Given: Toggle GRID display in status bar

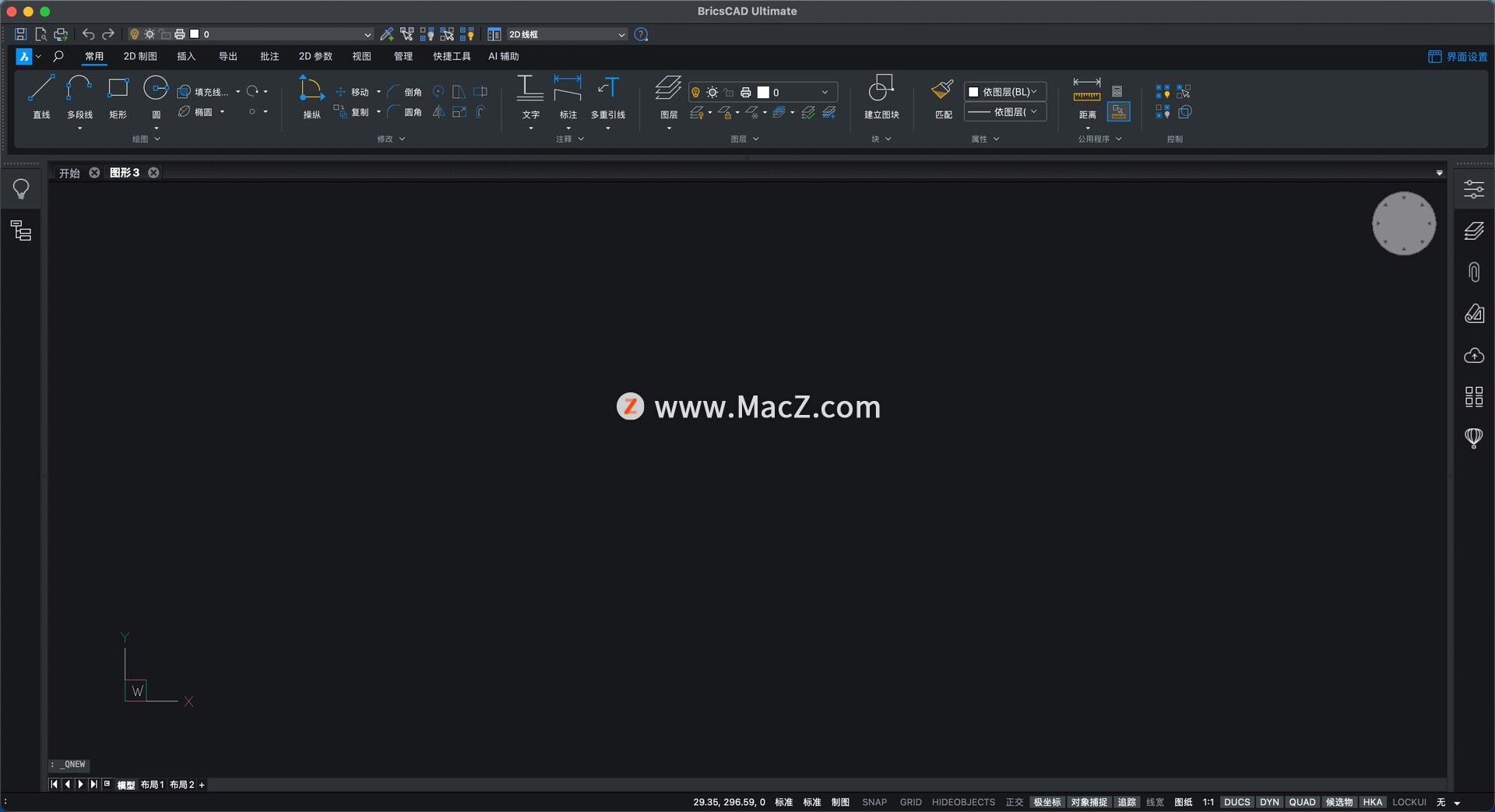Looking at the screenshot, I should 910,802.
